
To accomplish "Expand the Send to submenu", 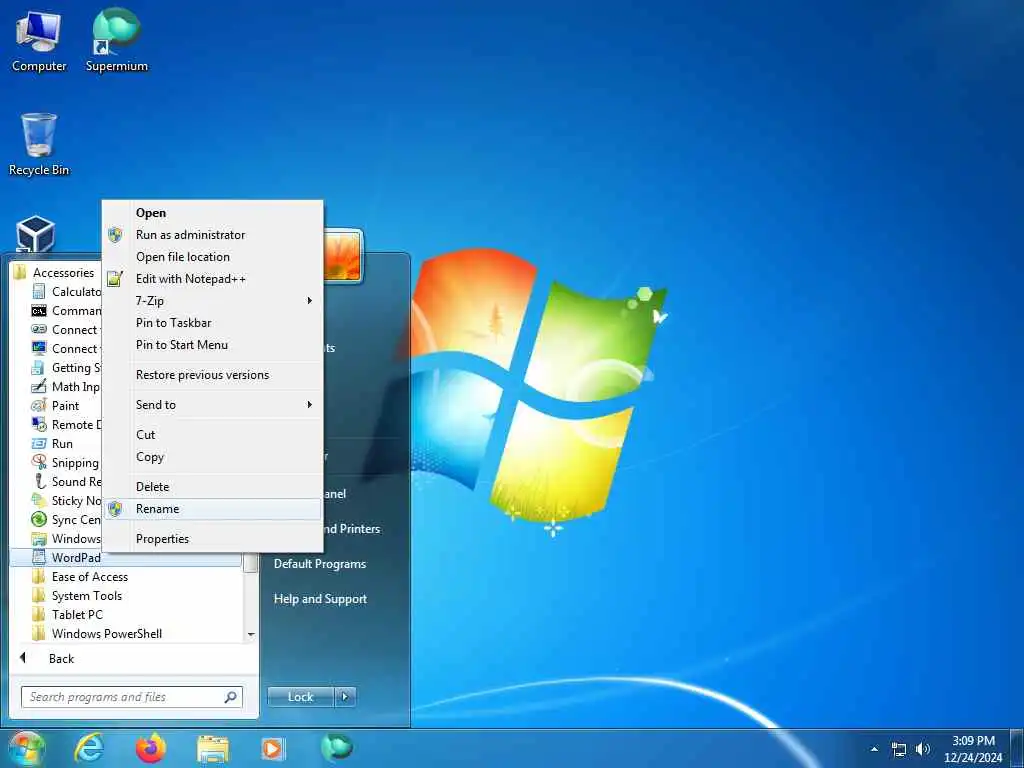I will click(212, 405).
